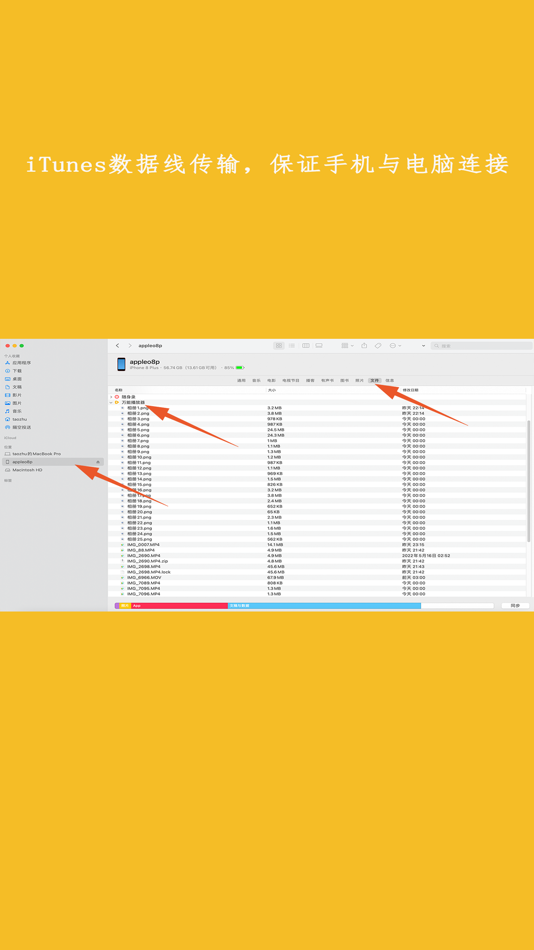Click the red App storage bar segment

coord(179,605)
